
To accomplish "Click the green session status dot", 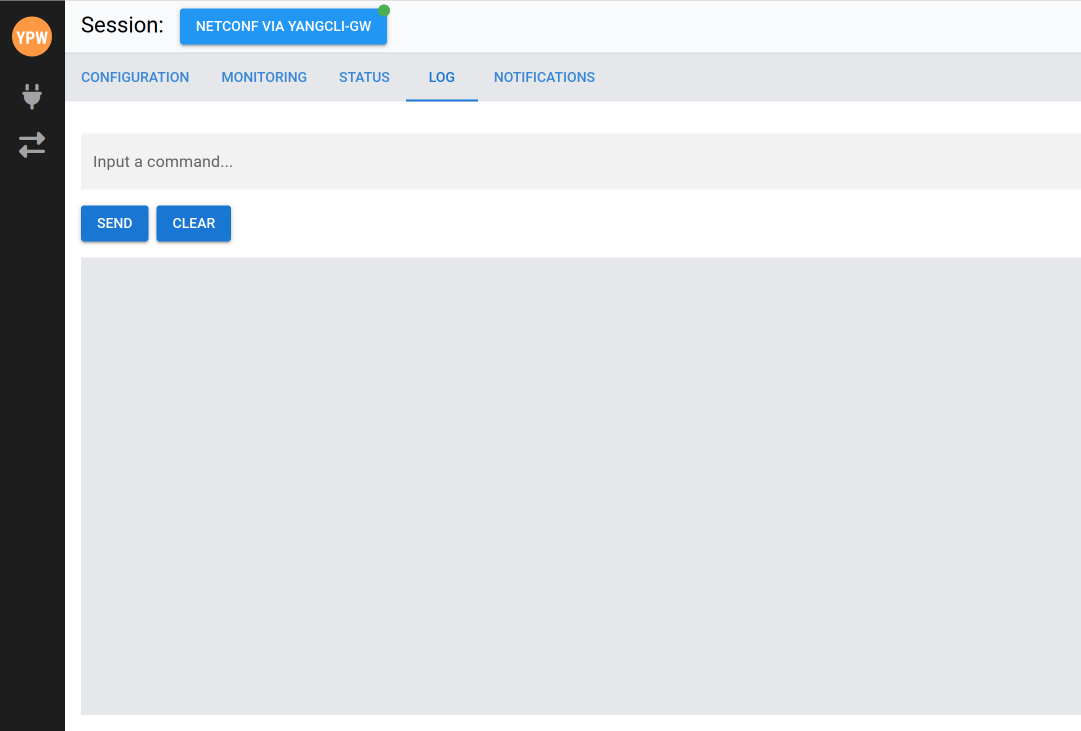I will [x=384, y=10].
